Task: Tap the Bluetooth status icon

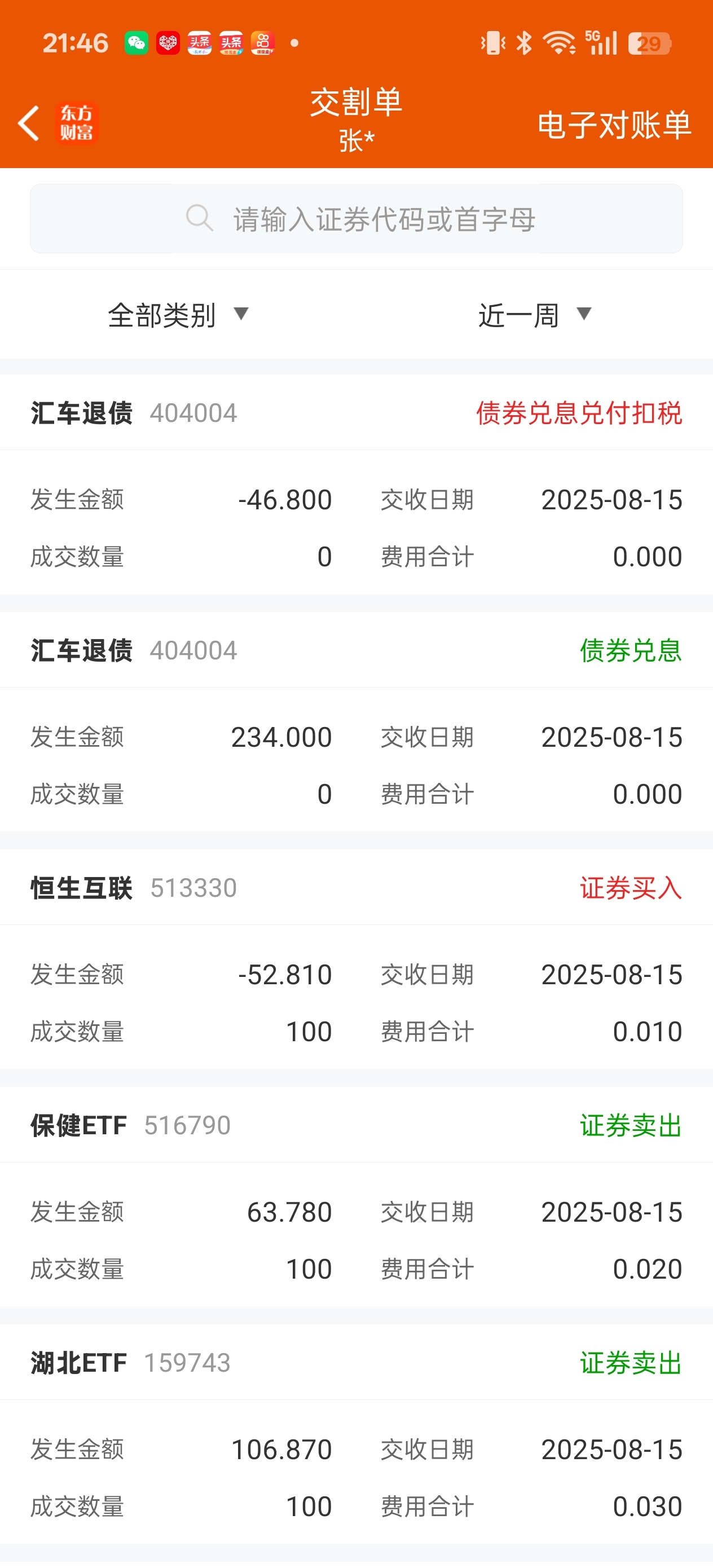Action: [x=524, y=43]
